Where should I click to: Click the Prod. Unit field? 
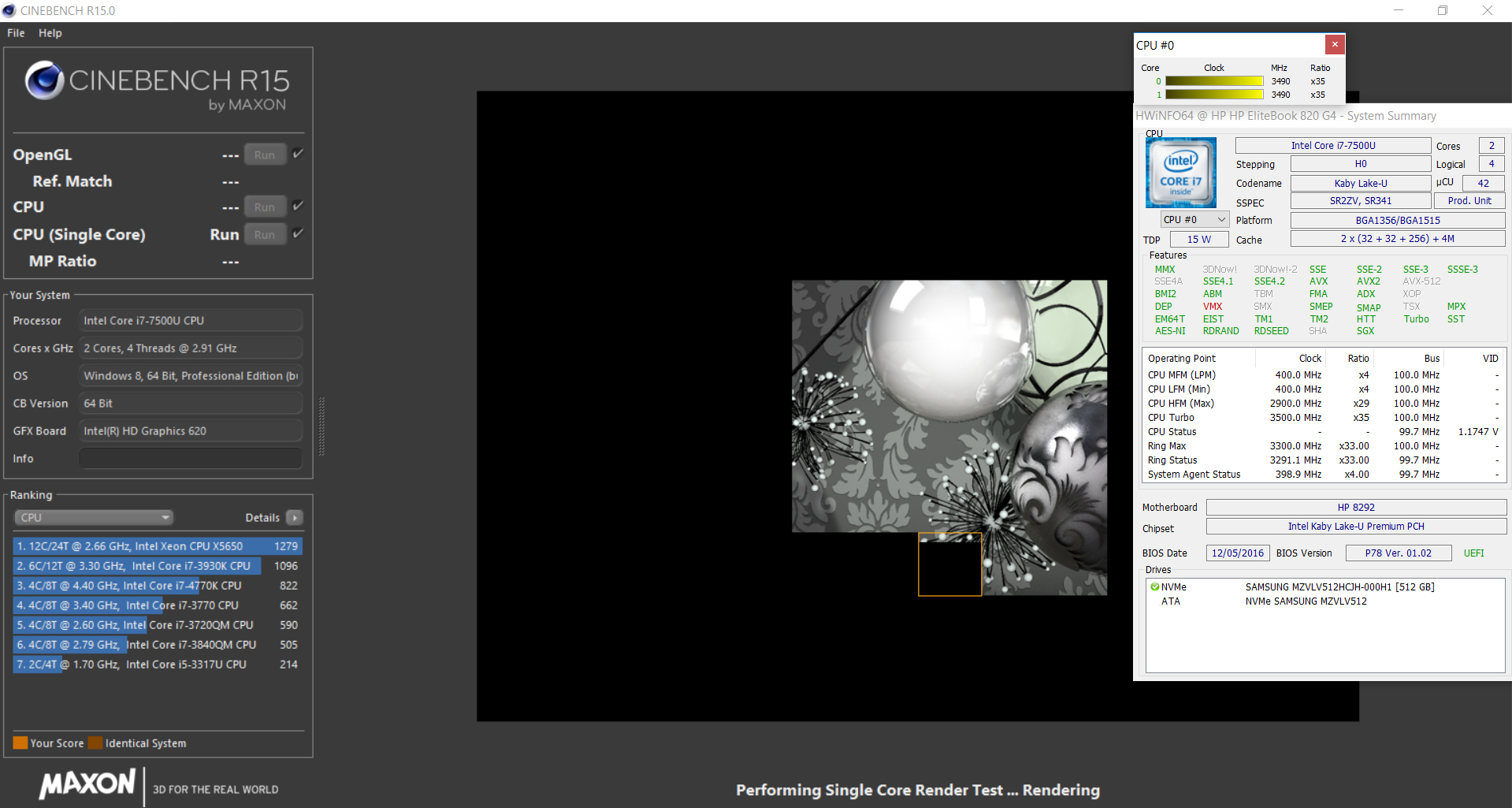coord(1469,201)
